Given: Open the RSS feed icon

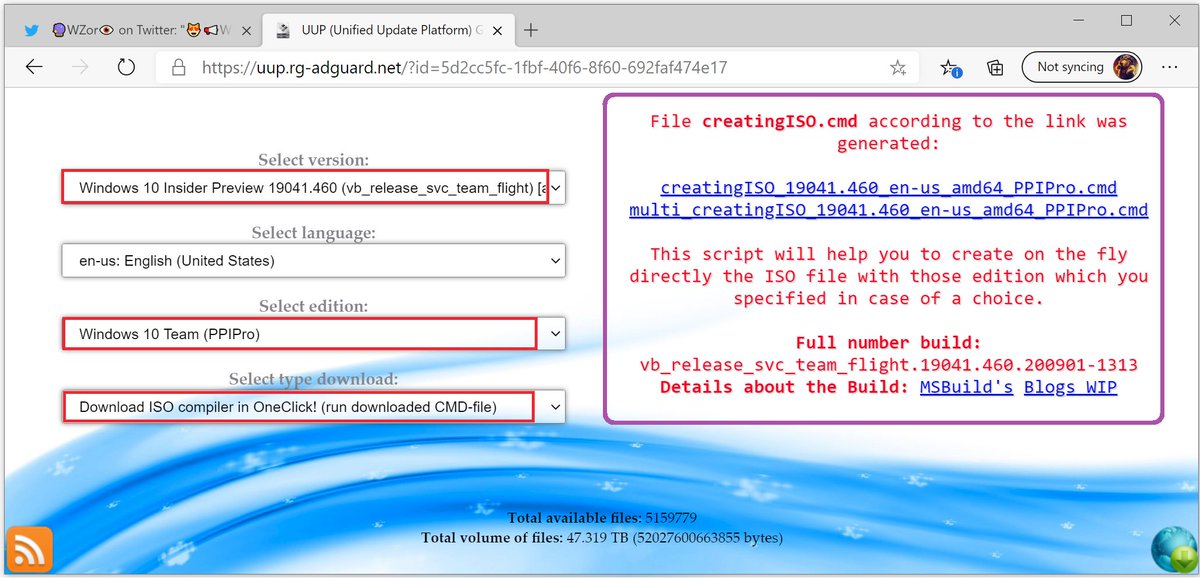Looking at the screenshot, I should tap(29, 549).
